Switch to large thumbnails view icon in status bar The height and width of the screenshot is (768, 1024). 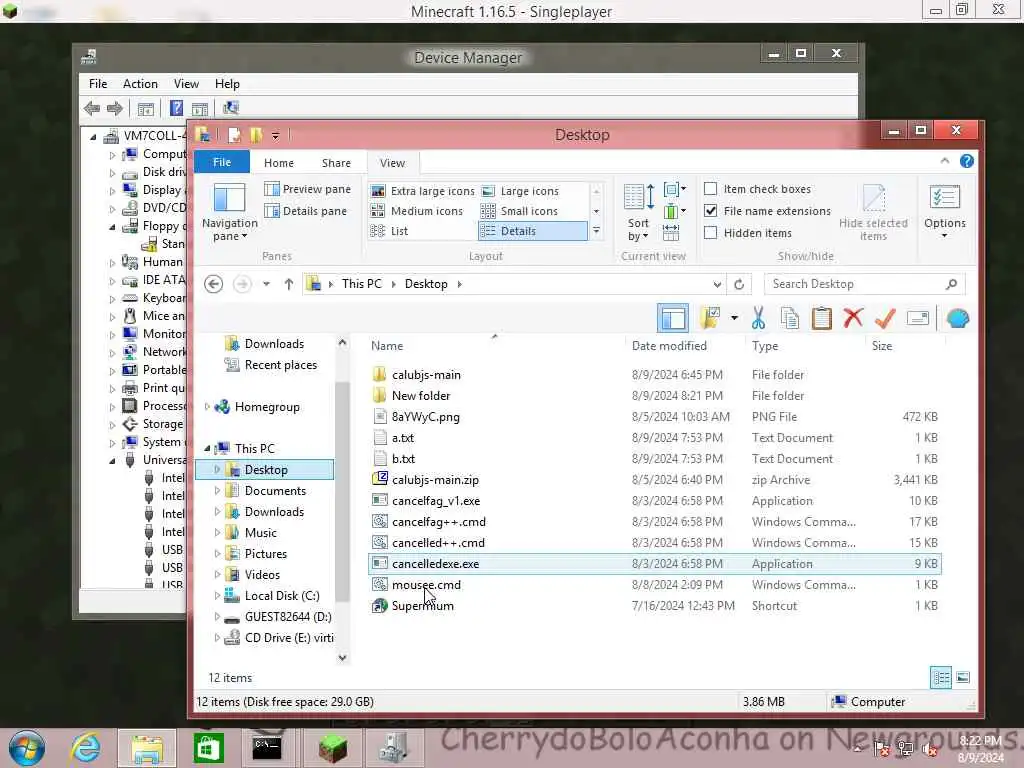click(x=963, y=678)
